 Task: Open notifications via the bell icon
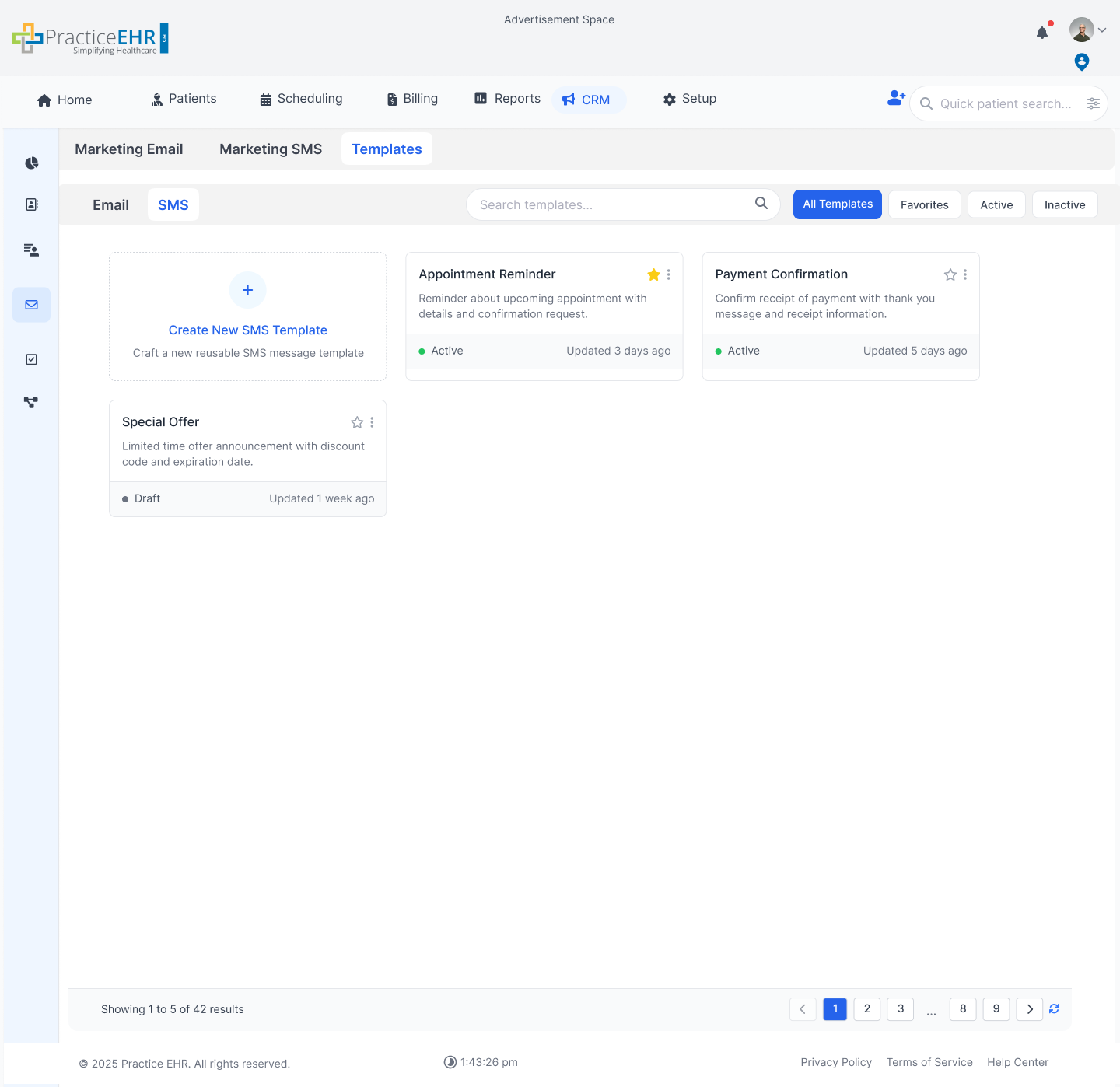(1042, 33)
